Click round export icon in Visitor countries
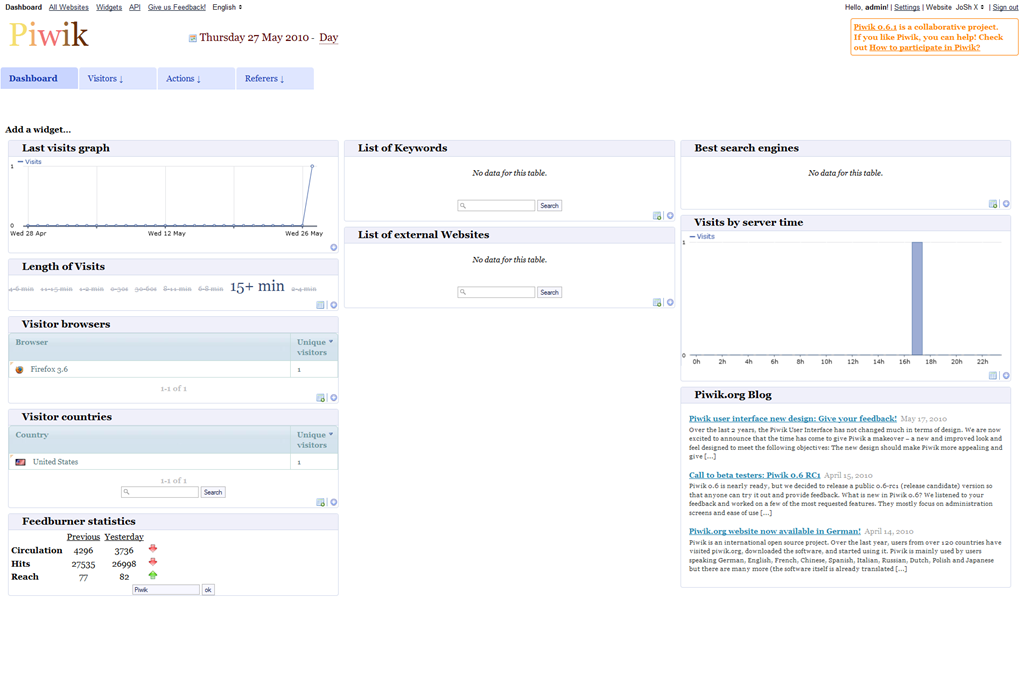Viewport: 1024px width, 682px height. (x=334, y=502)
